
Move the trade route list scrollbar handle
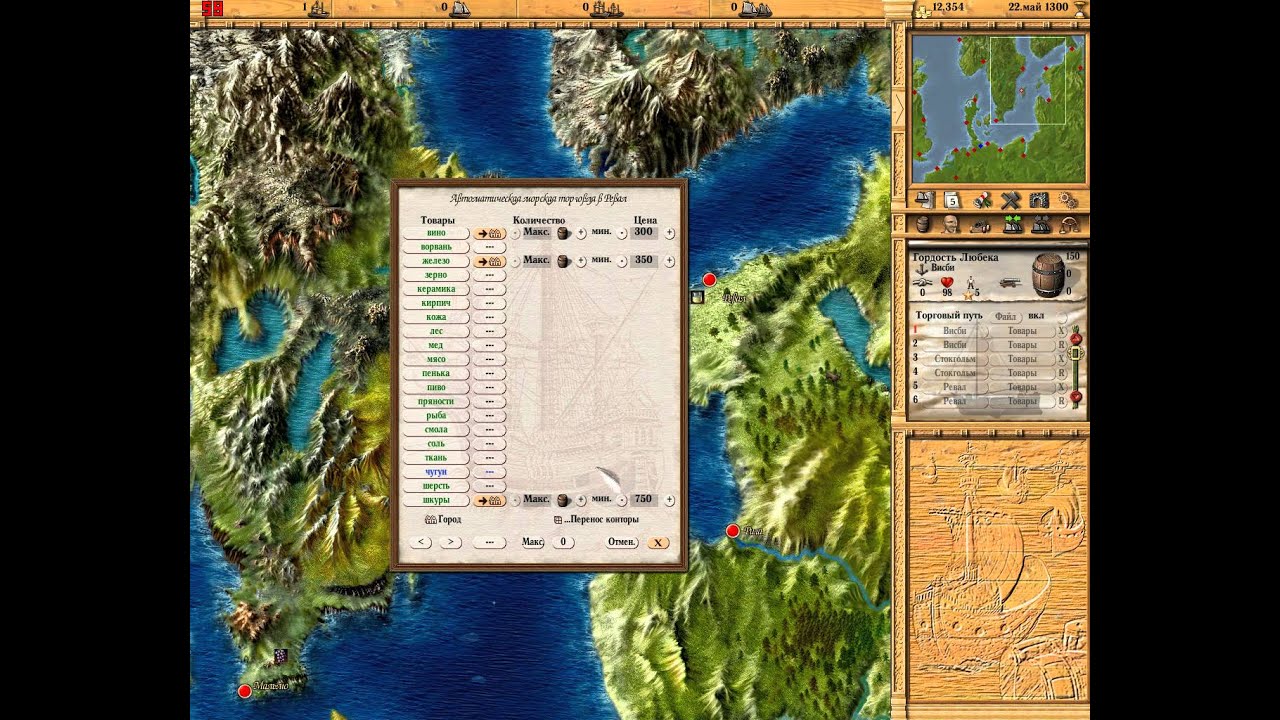pos(1076,352)
